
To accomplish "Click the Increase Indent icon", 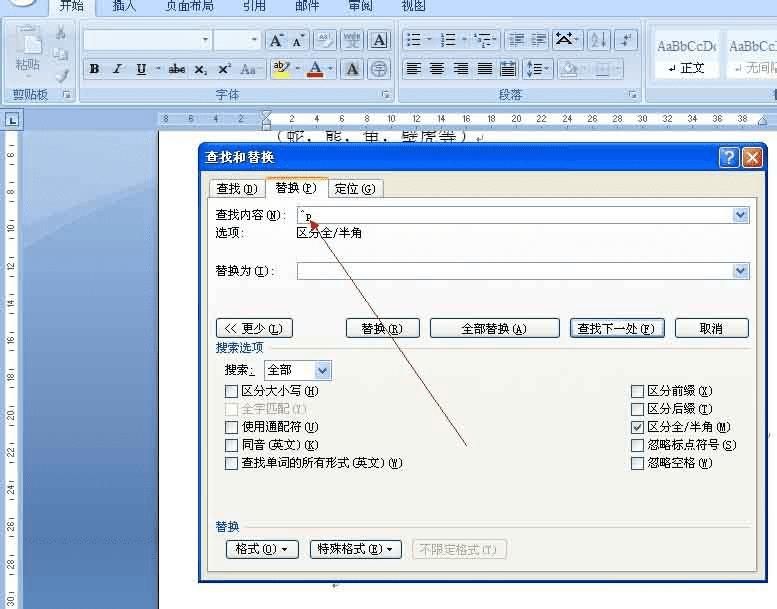I will pyautogui.click(x=539, y=40).
